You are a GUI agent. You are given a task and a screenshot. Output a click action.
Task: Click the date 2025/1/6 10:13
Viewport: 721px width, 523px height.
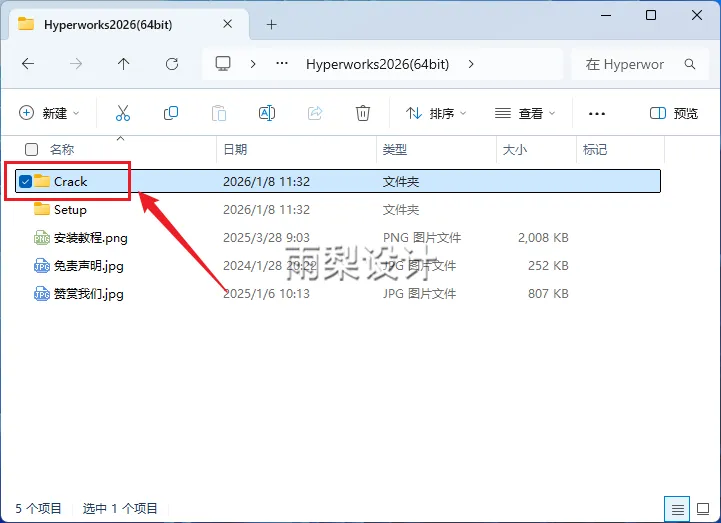coord(266,293)
